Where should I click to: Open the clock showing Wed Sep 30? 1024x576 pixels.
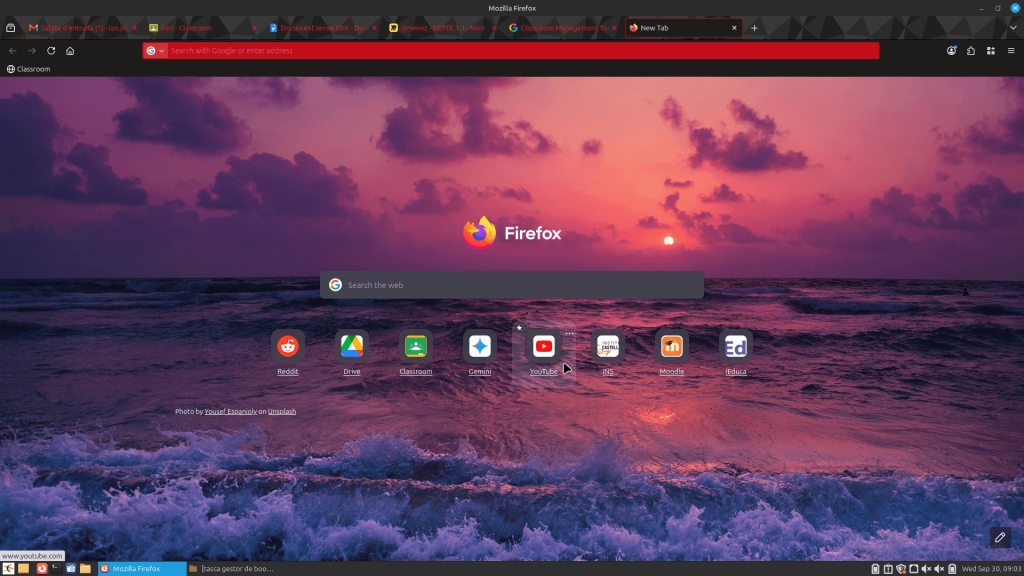[990, 569]
